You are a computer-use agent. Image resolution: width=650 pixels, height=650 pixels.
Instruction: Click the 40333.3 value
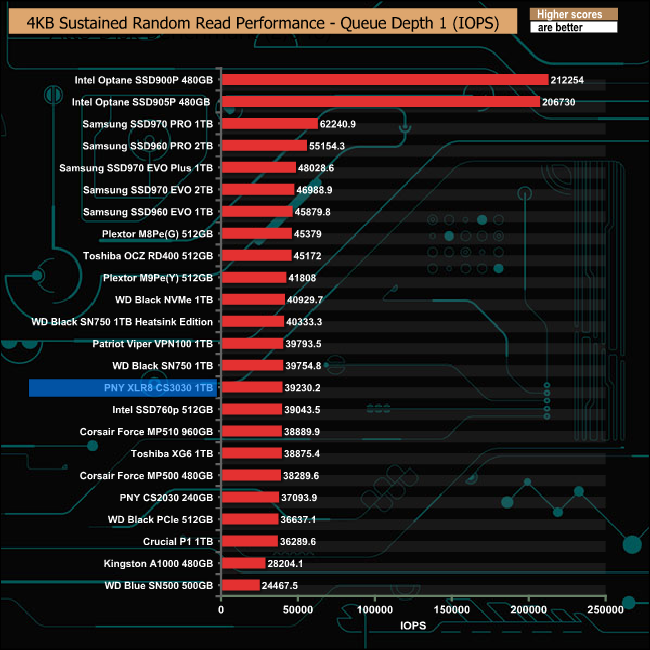click(304, 322)
